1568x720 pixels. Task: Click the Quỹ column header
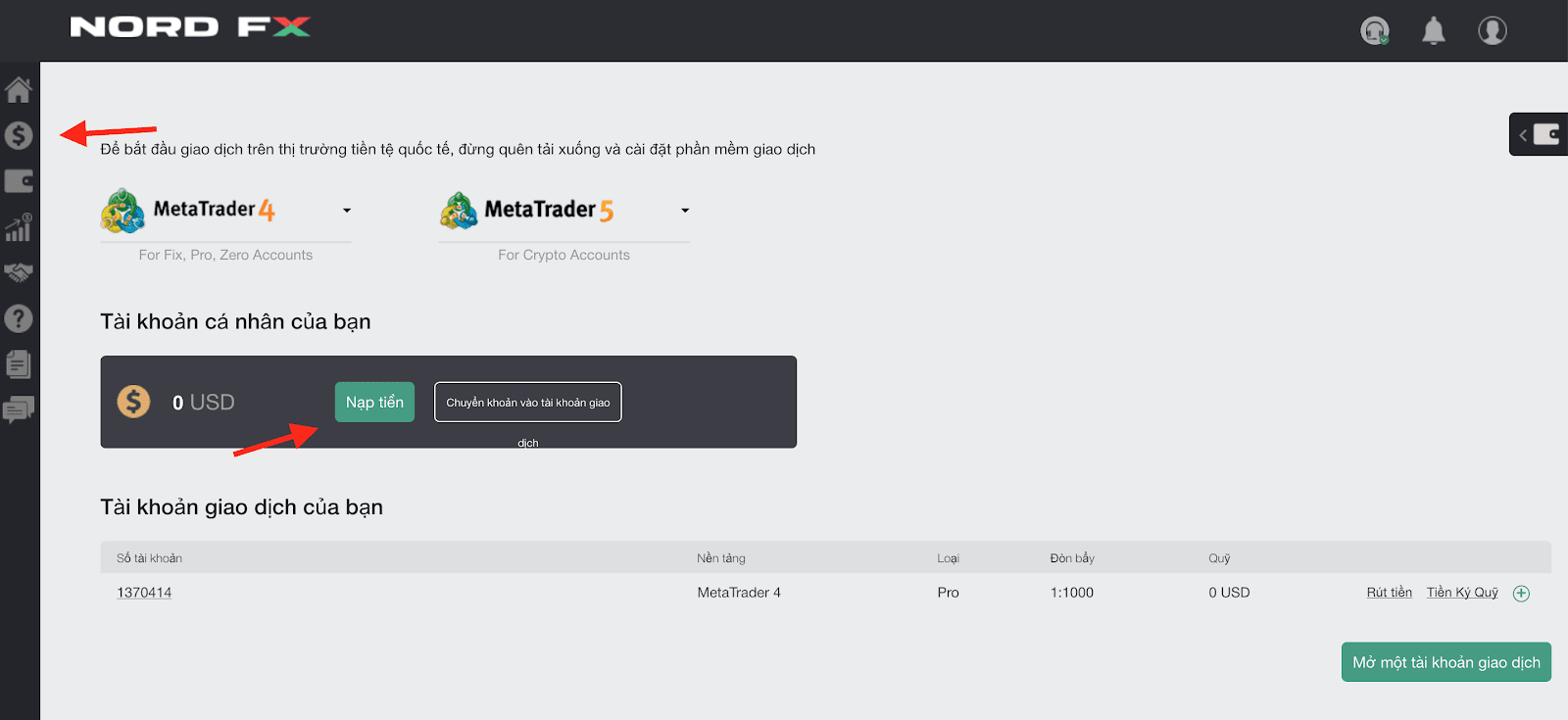(x=1219, y=558)
